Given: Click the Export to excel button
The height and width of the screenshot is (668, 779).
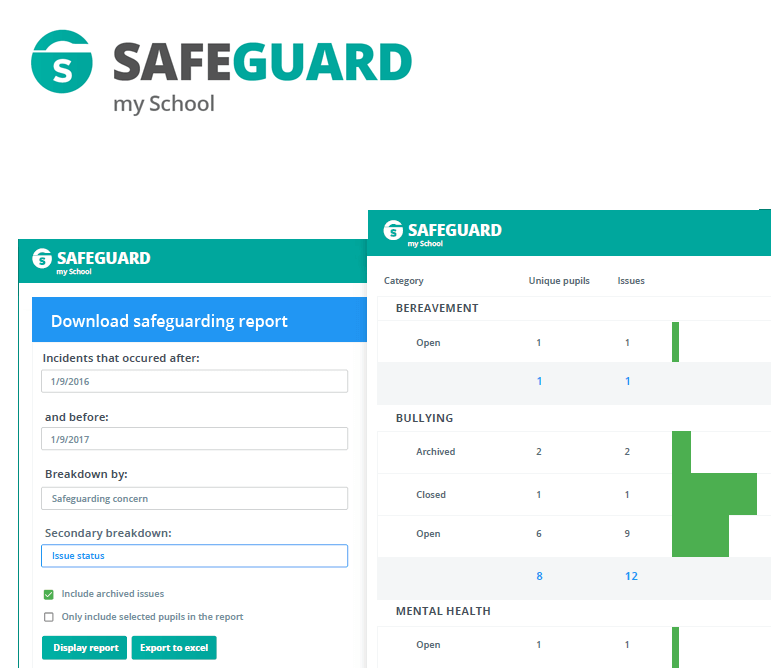Looking at the screenshot, I should [x=174, y=648].
